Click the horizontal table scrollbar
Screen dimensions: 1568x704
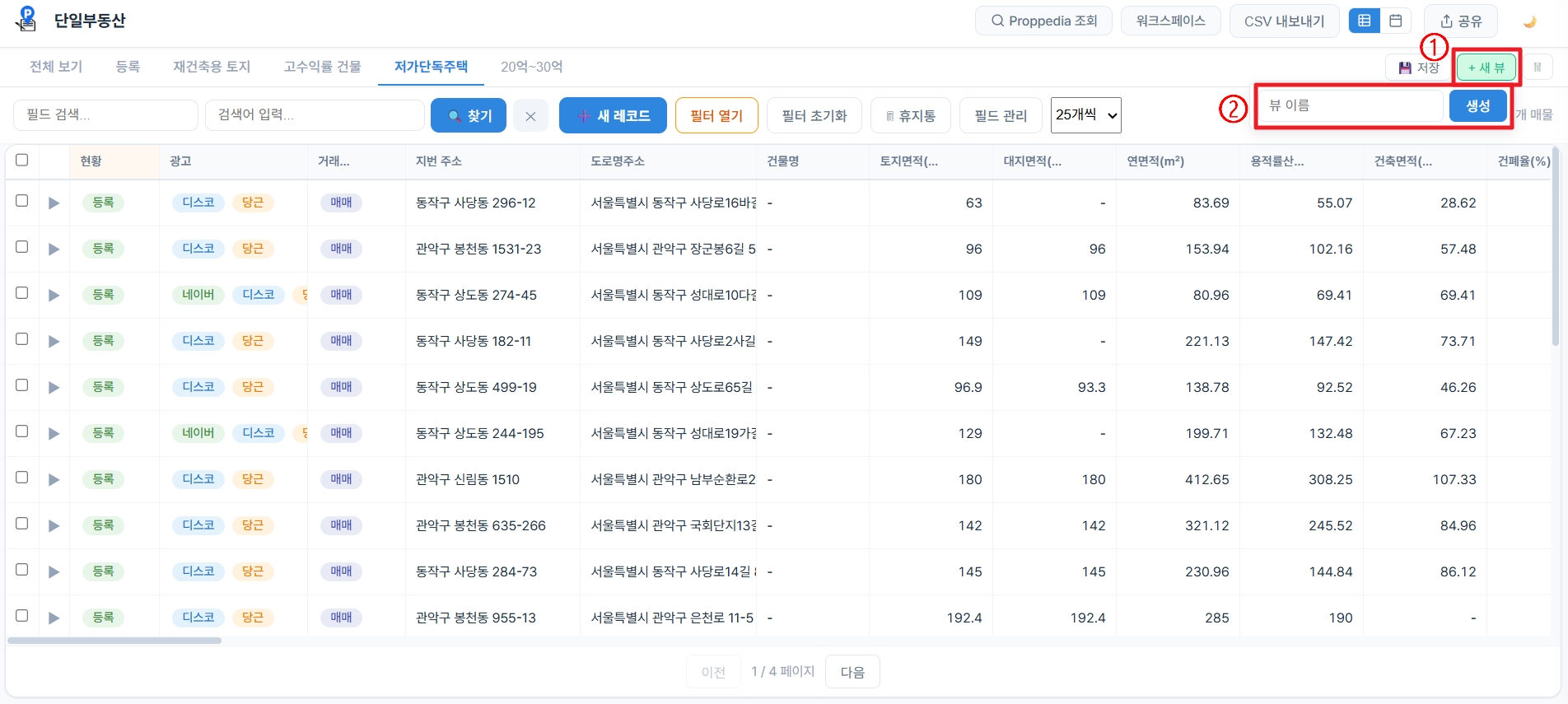point(114,640)
